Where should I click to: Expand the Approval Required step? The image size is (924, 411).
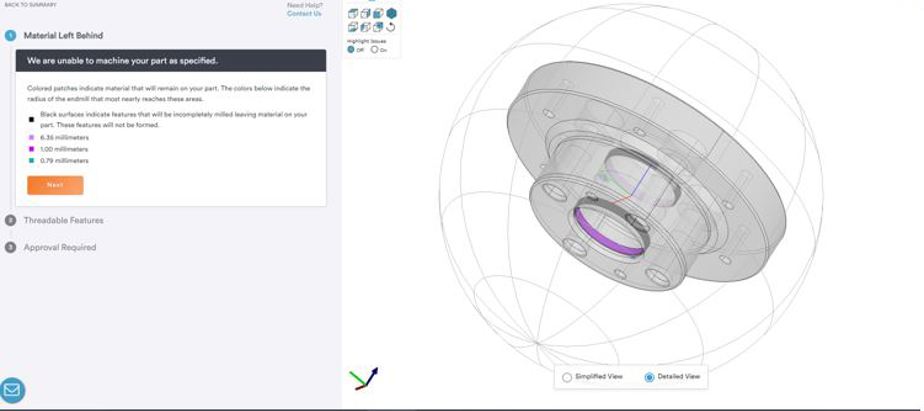(59, 247)
